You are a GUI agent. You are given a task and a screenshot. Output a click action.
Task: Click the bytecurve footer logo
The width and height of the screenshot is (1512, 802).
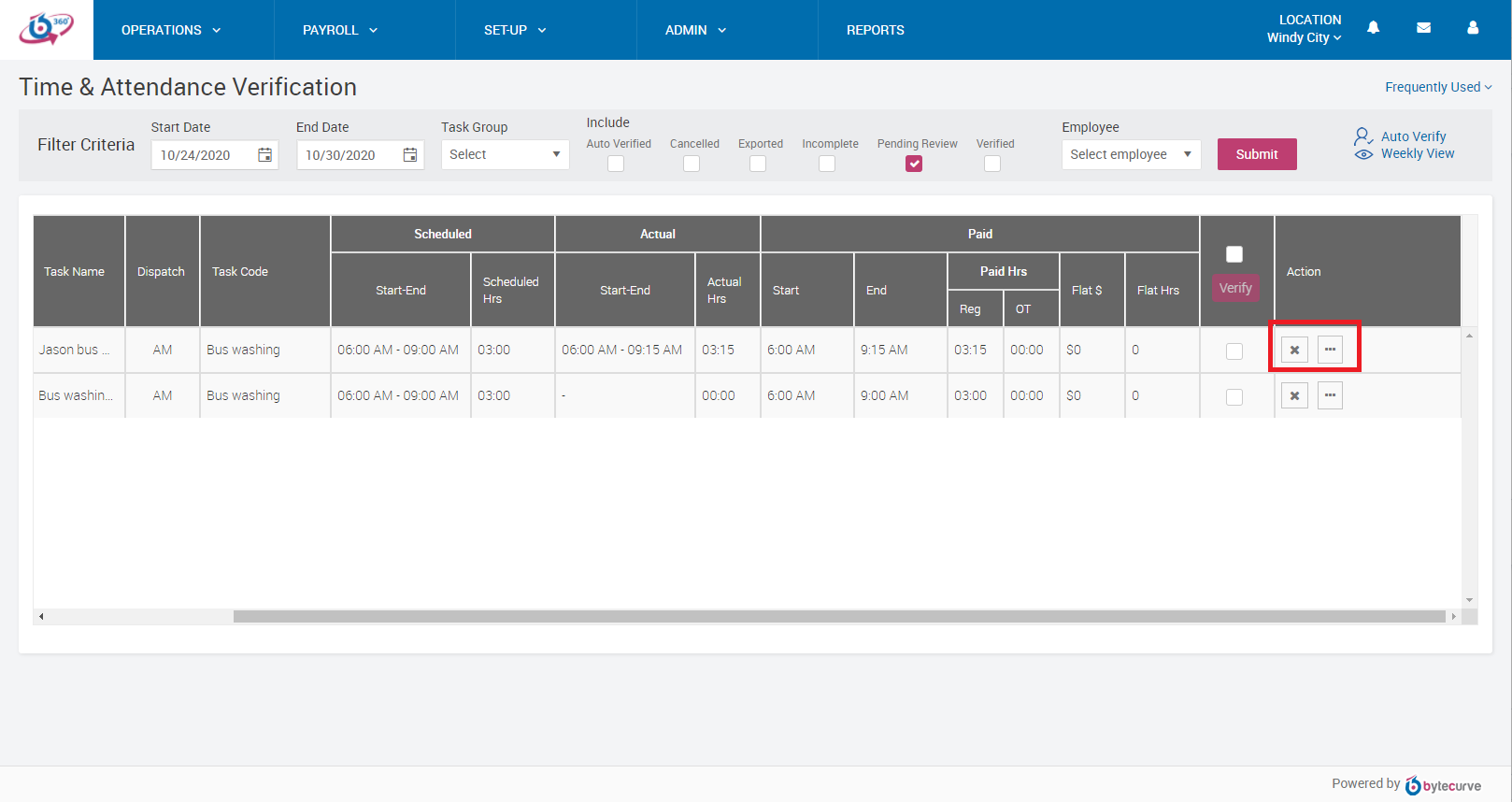point(1444,785)
